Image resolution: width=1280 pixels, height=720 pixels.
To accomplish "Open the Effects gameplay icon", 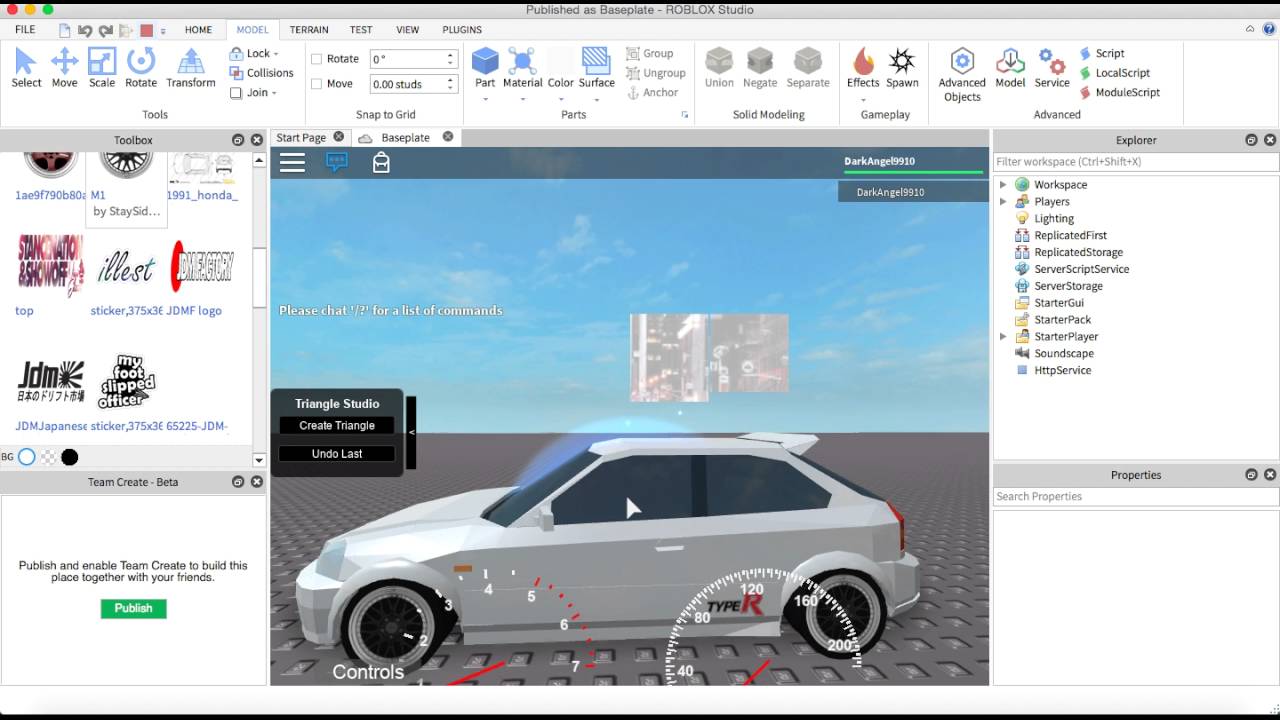I will pos(863,62).
